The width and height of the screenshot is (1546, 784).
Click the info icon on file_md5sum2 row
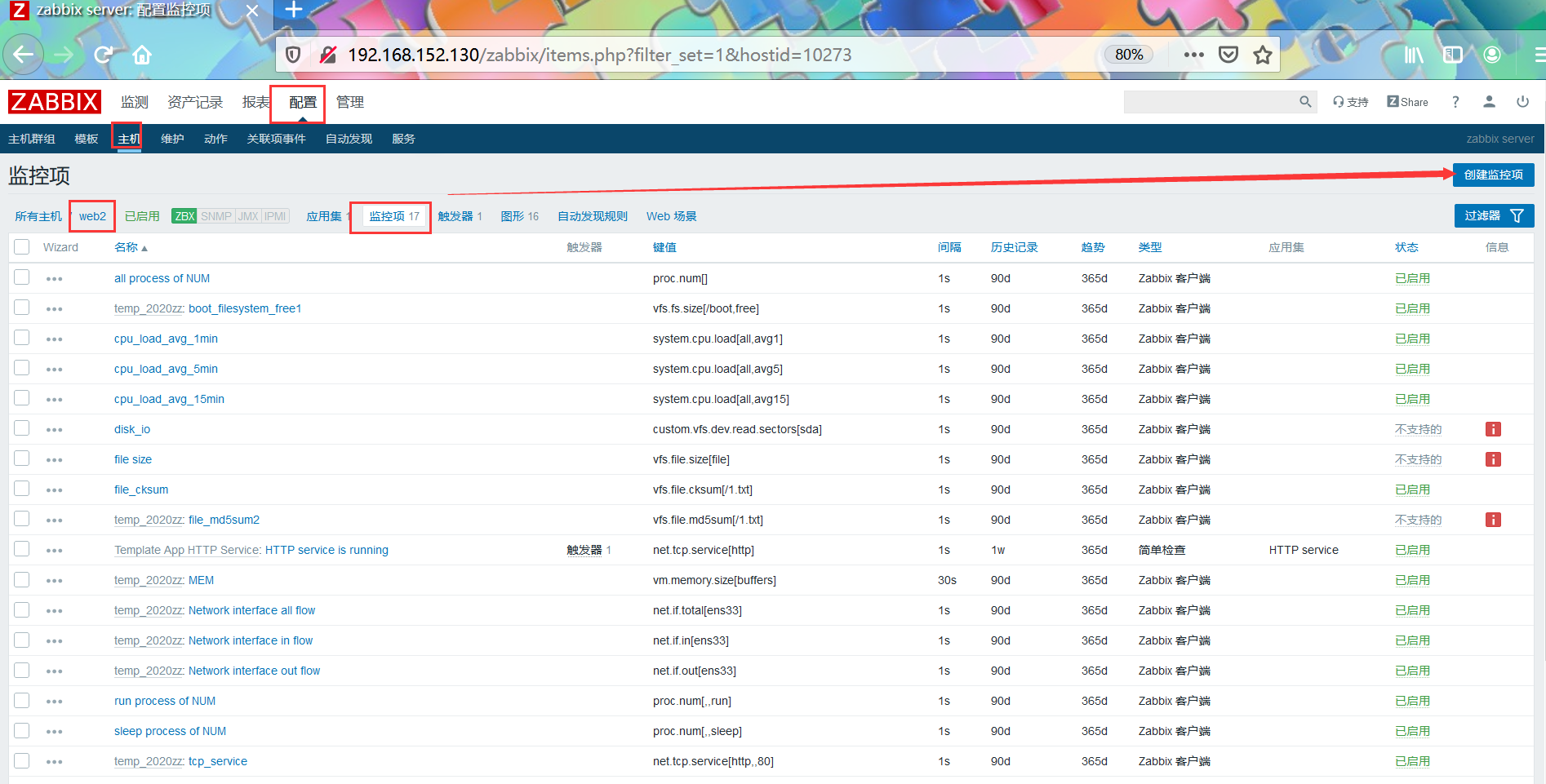pos(1493,520)
